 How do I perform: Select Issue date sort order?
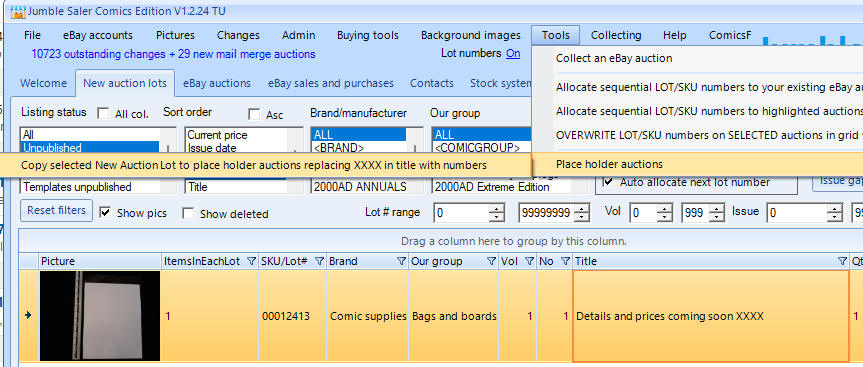[236, 147]
